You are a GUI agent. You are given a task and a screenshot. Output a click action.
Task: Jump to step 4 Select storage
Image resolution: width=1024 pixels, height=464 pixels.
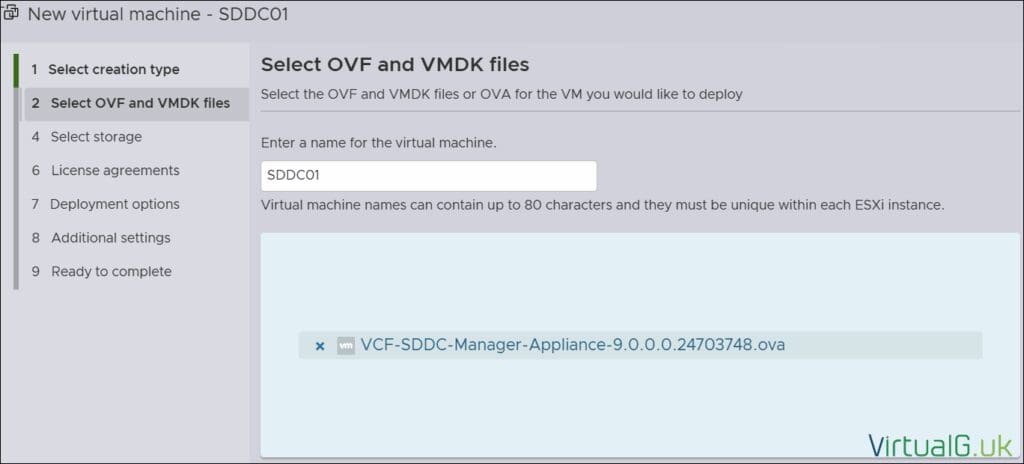pos(96,137)
